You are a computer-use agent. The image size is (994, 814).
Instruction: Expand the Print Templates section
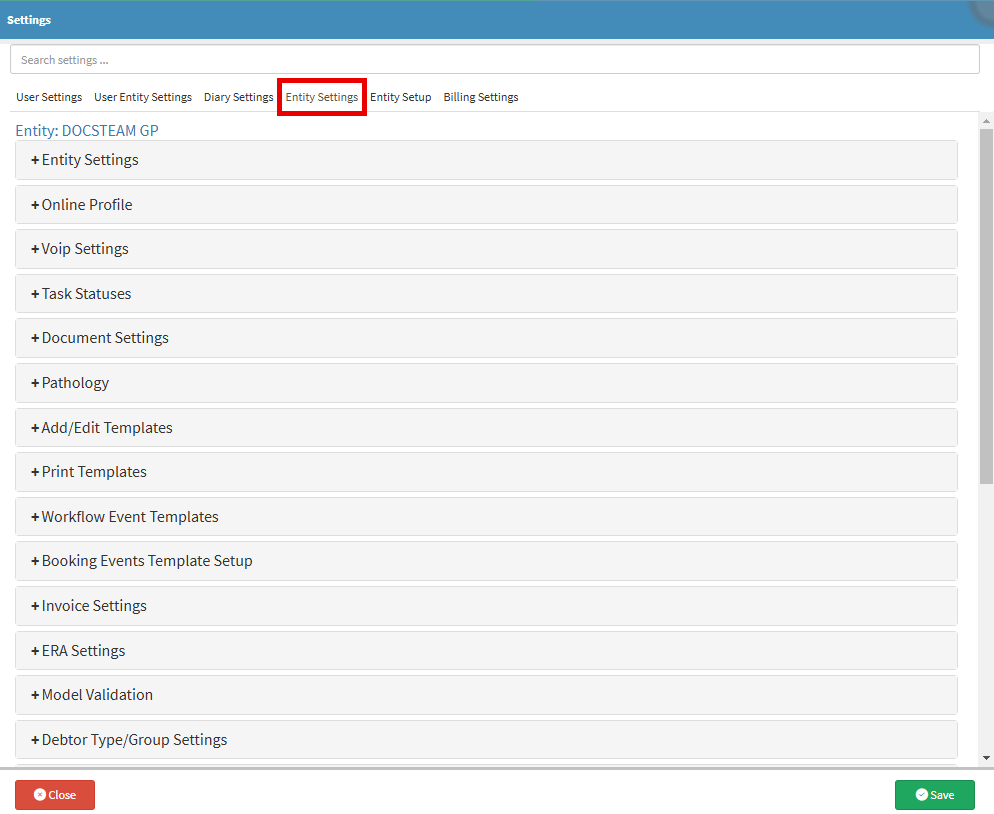click(x=486, y=472)
